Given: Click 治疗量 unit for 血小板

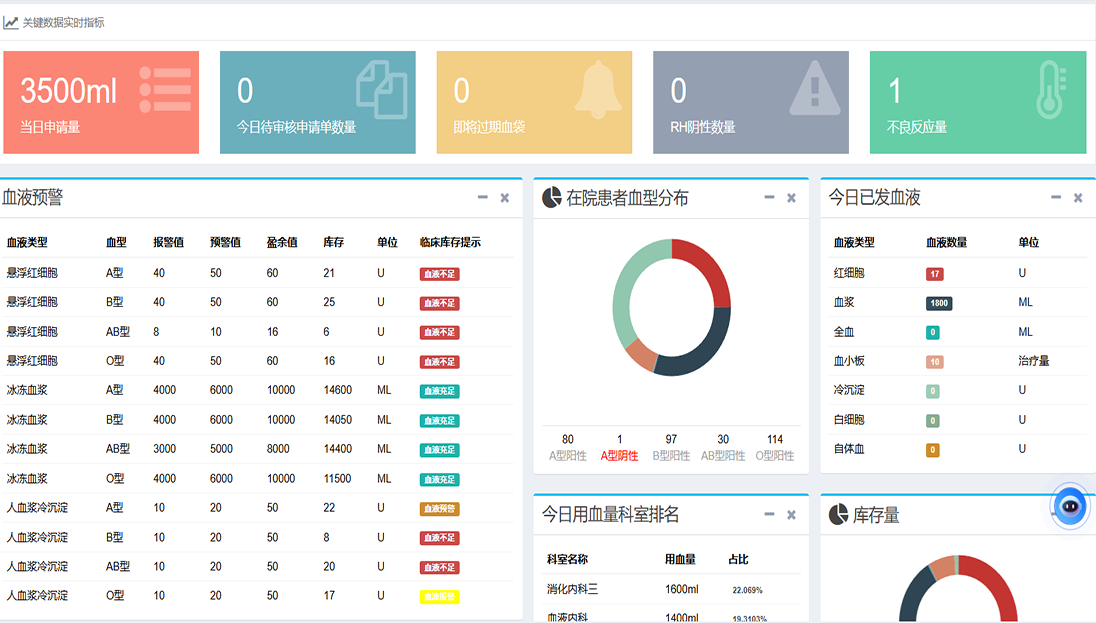Looking at the screenshot, I should click(x=1034, y=361).
